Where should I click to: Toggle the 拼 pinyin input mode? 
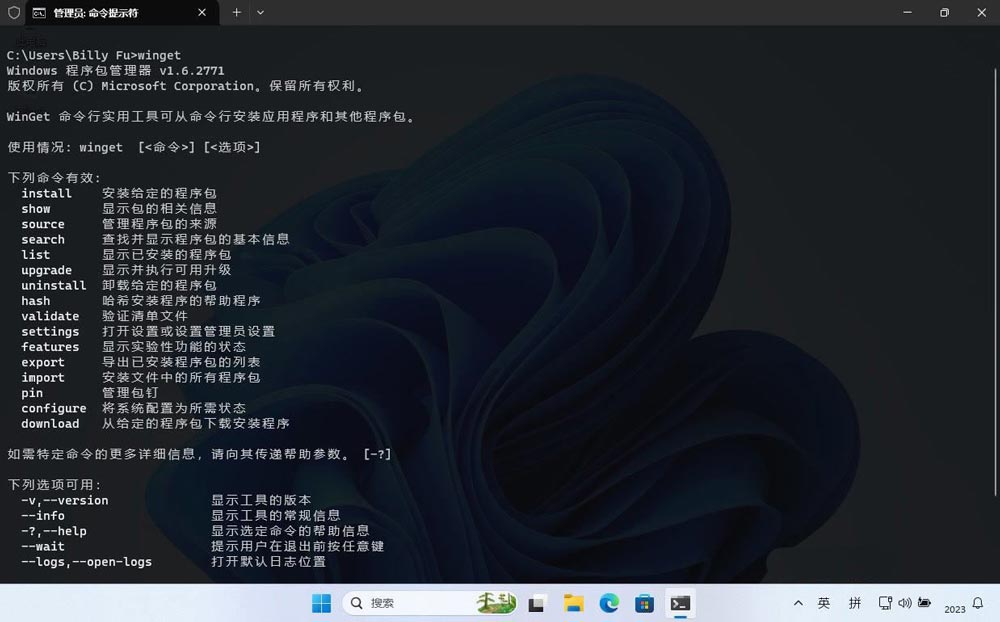(855, 603)
